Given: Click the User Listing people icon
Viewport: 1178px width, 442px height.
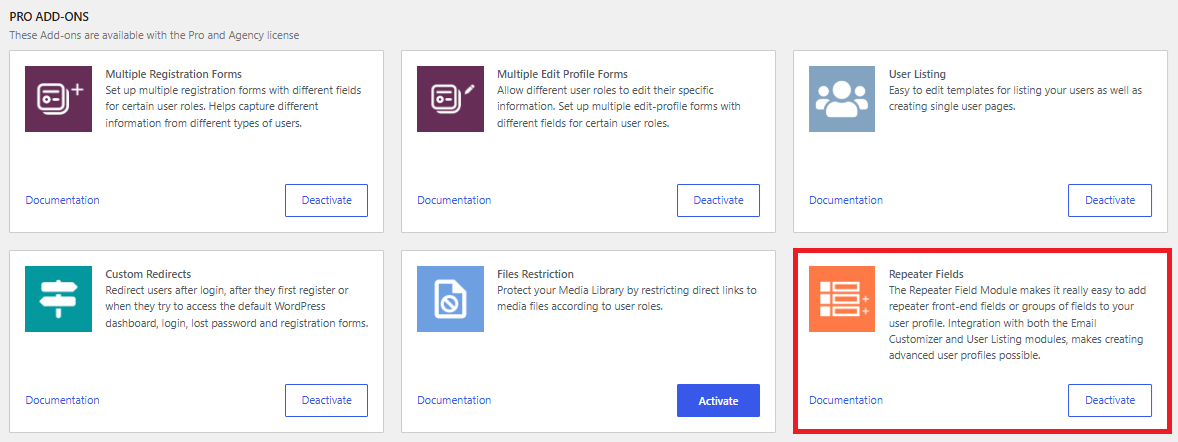Looking at the screenshot, I should tap(842, 99).
